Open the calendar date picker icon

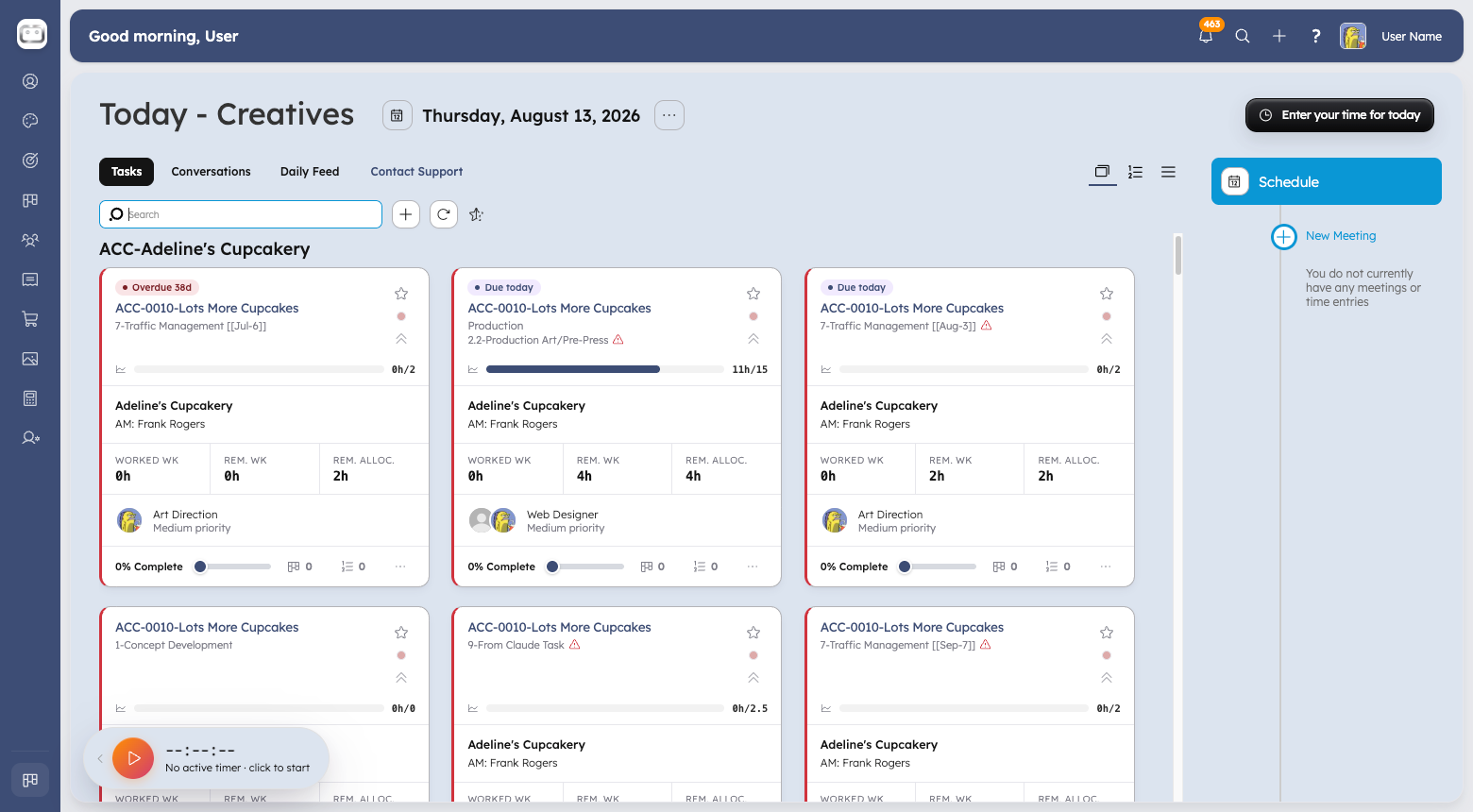pos(398,115)
